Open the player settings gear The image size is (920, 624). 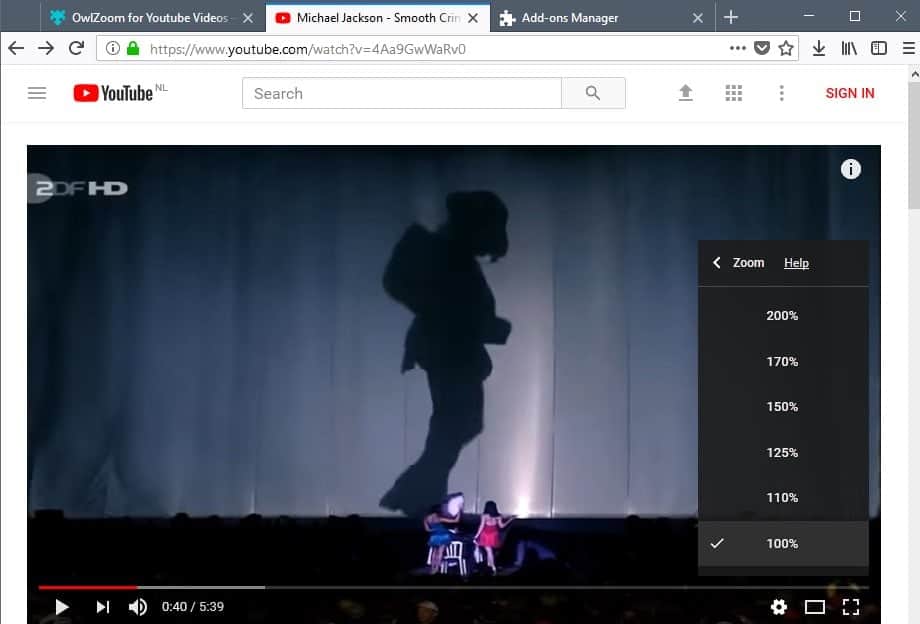pos(779,607)
